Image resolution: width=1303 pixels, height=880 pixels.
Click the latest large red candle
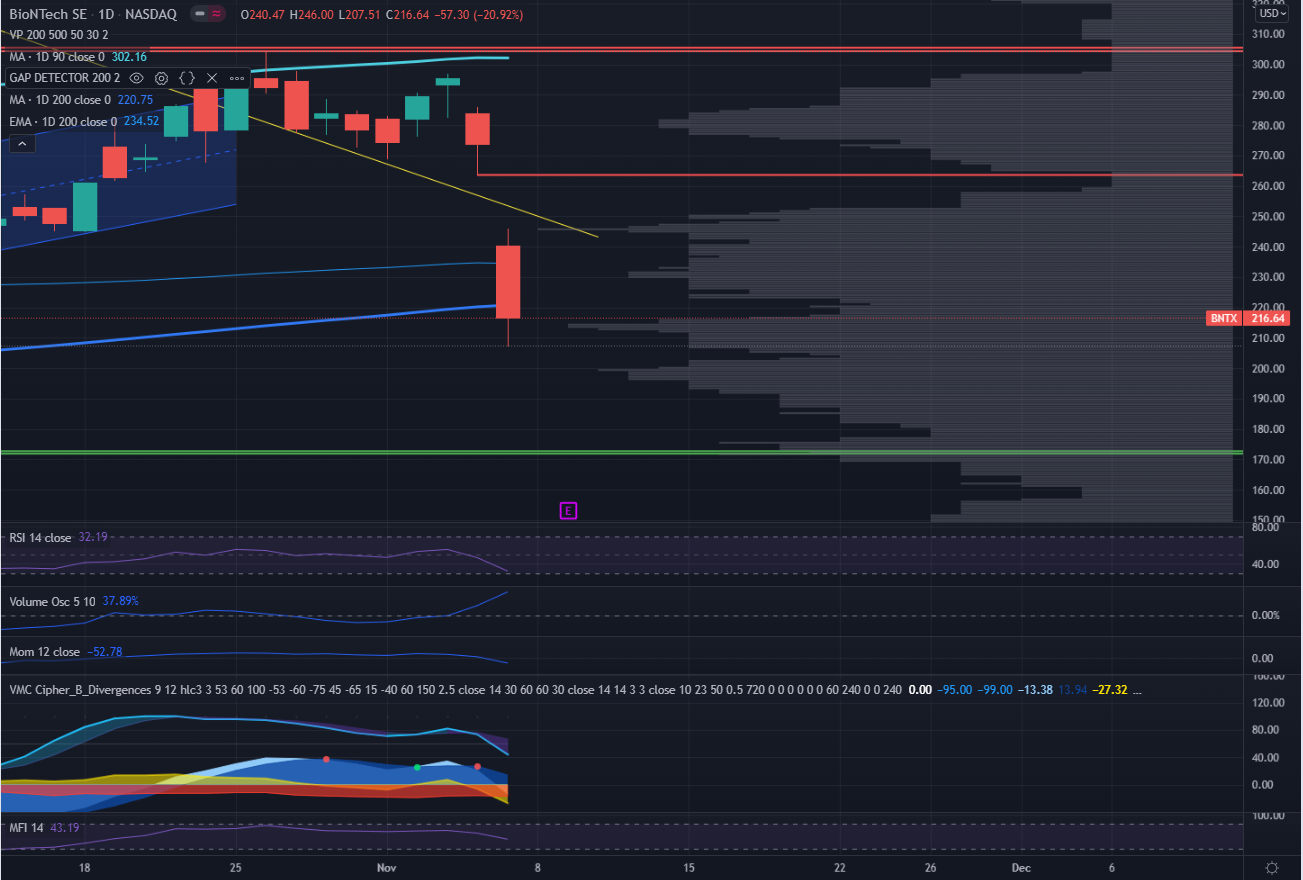[508, 282]
